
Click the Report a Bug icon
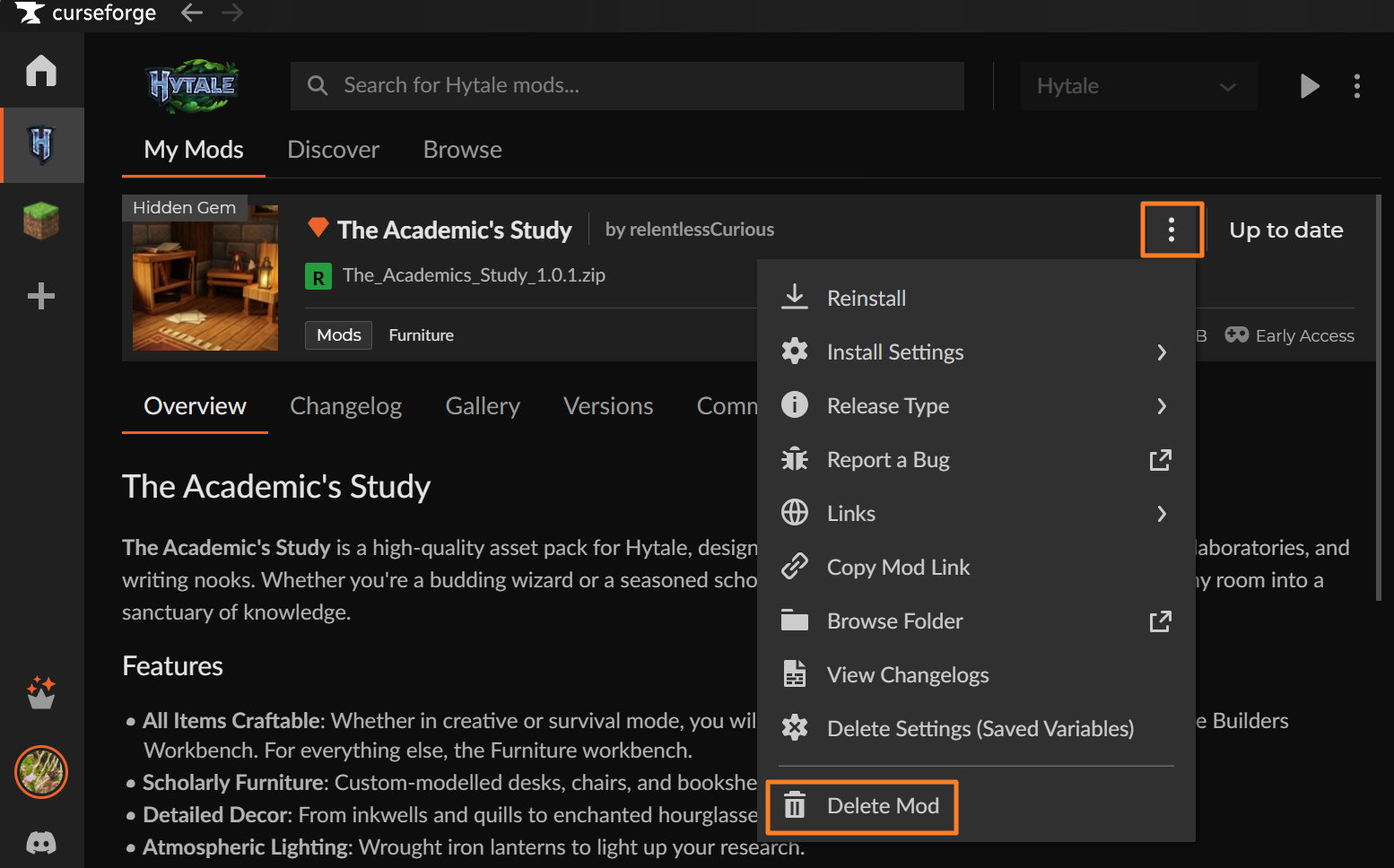(795, 458)
